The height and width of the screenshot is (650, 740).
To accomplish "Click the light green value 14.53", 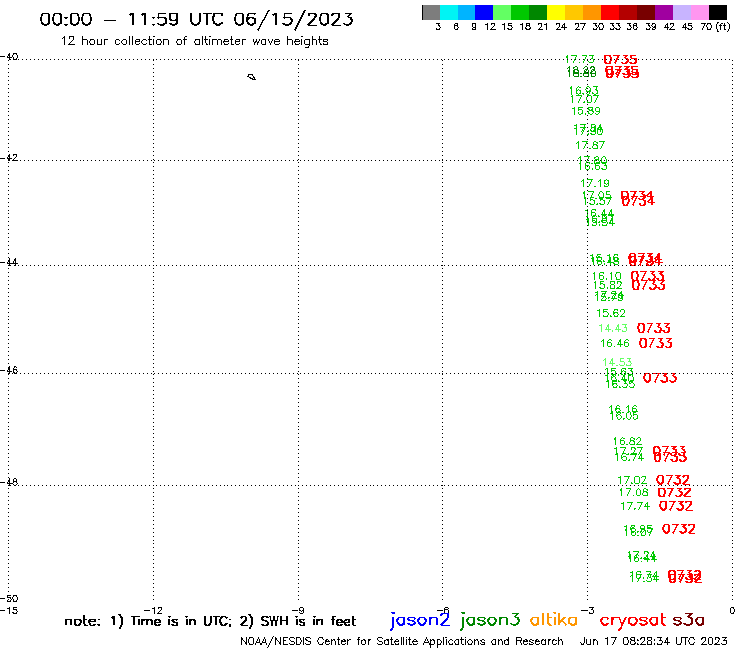I will click(617, 362).
